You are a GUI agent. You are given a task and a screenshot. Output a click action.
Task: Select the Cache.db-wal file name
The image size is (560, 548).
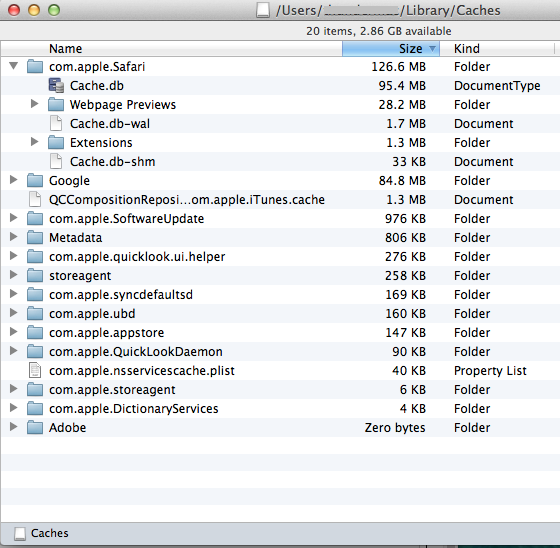(110, 124)
